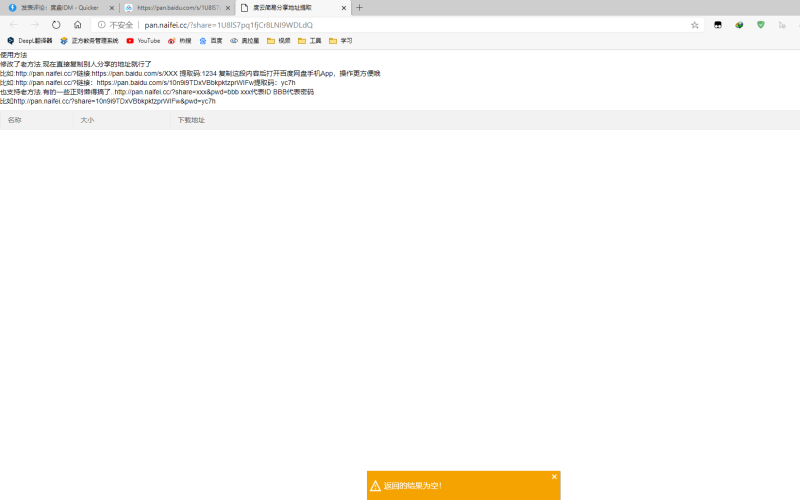The image size is (800, 500).
Task: Close the active 度云简易分享地址提取 tab
Action: [343, 8]
